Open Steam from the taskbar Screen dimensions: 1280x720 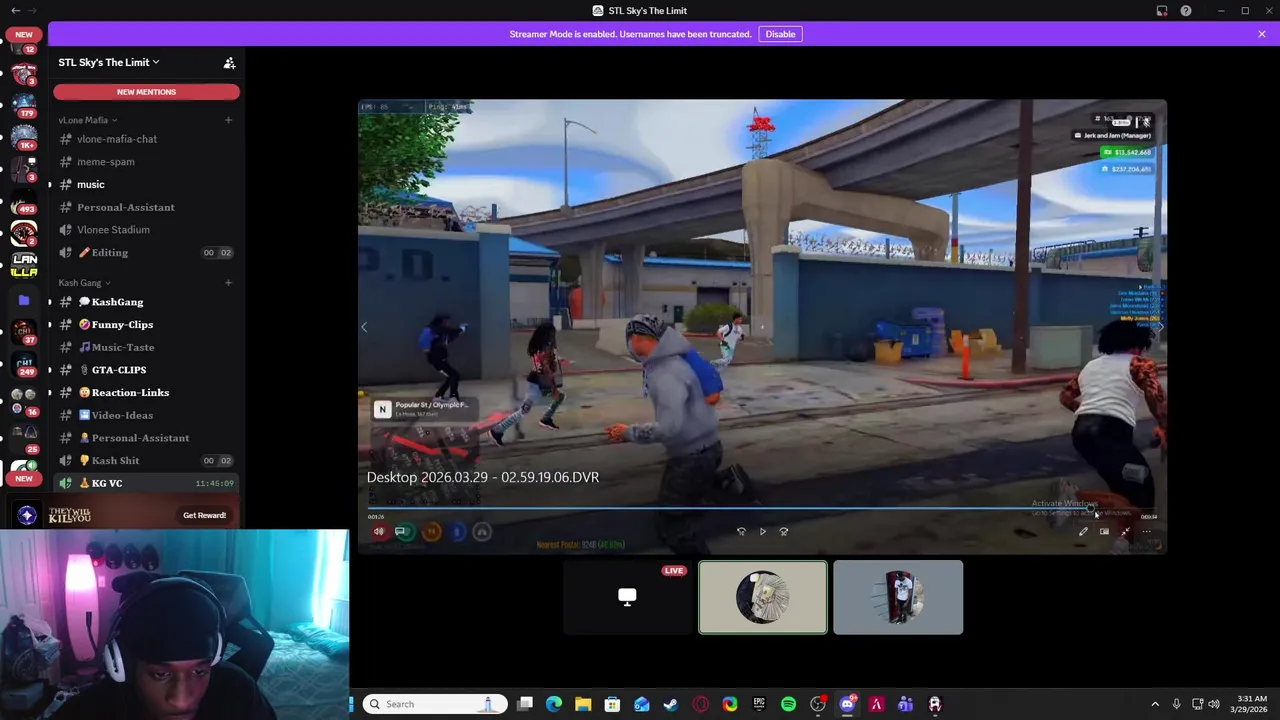671,704
